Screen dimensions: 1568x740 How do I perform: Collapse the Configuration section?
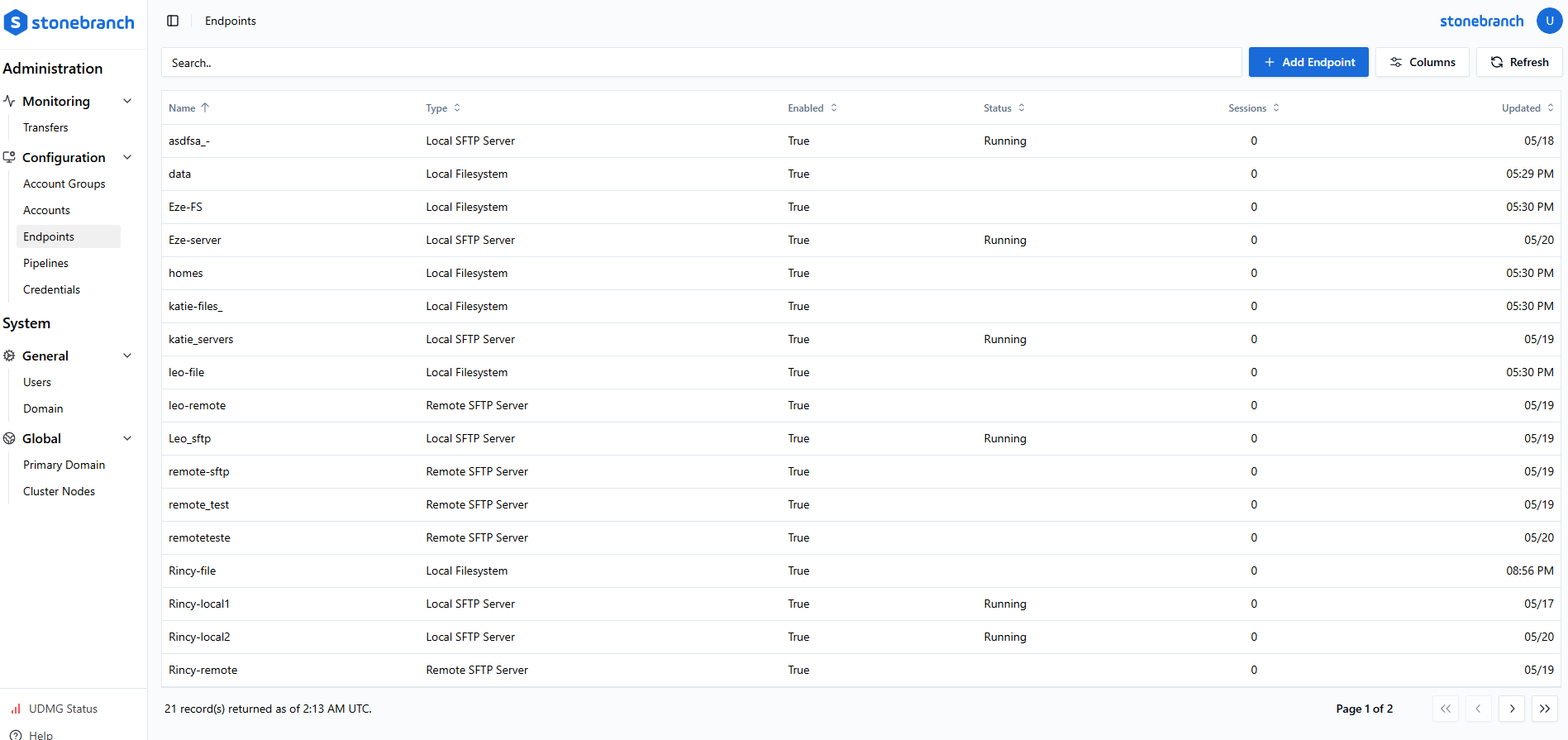(x=127, y=157)
